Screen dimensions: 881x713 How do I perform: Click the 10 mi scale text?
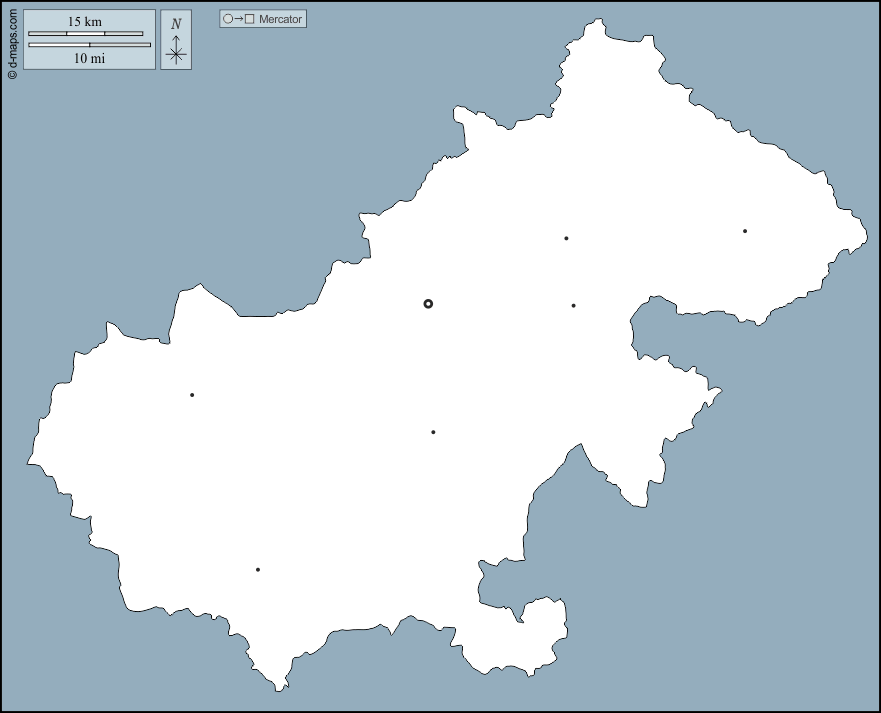coord(89,58)
